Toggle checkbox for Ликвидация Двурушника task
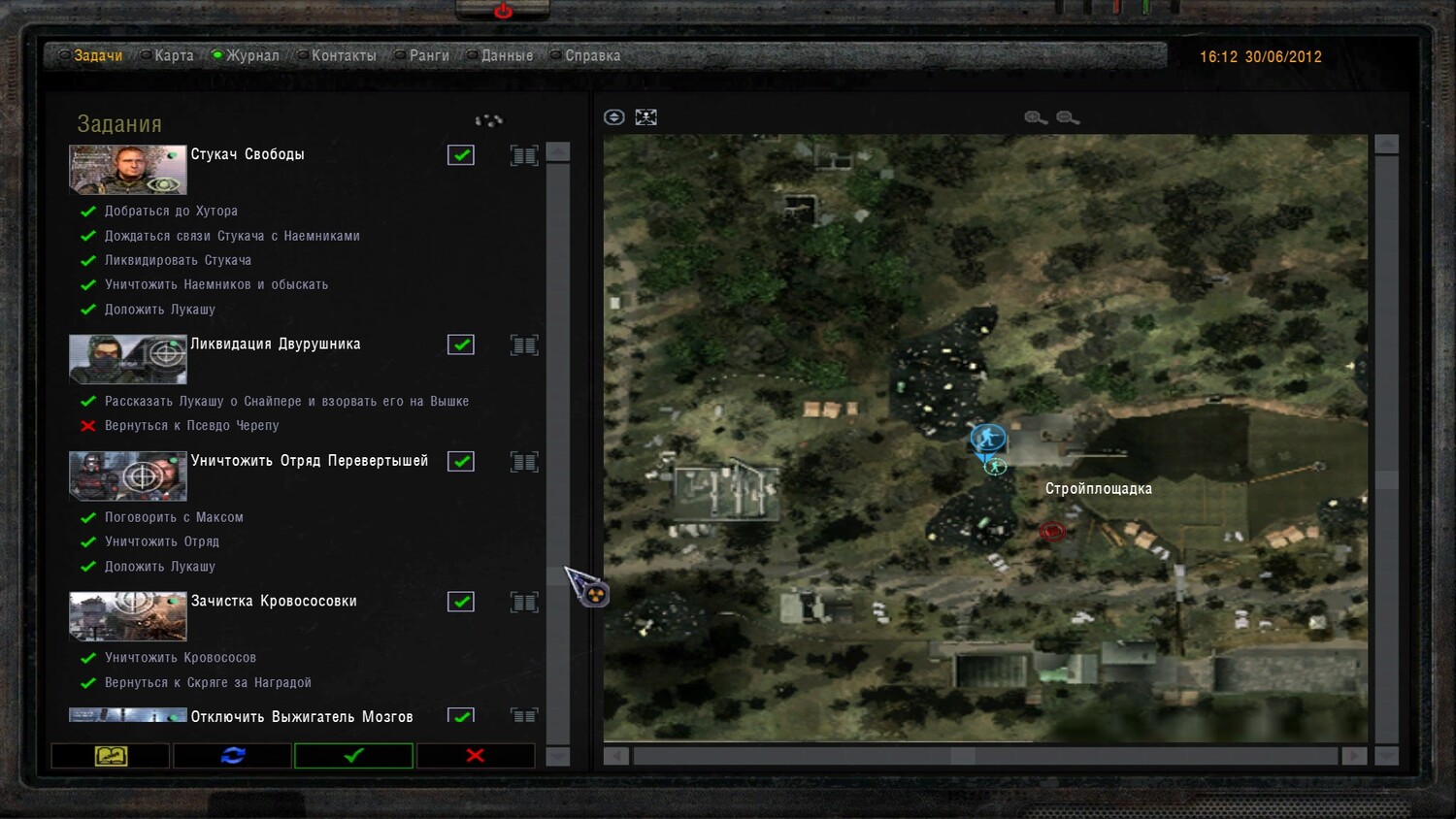Viewport: 1456px width, 819px height. (x=461, y=344)
